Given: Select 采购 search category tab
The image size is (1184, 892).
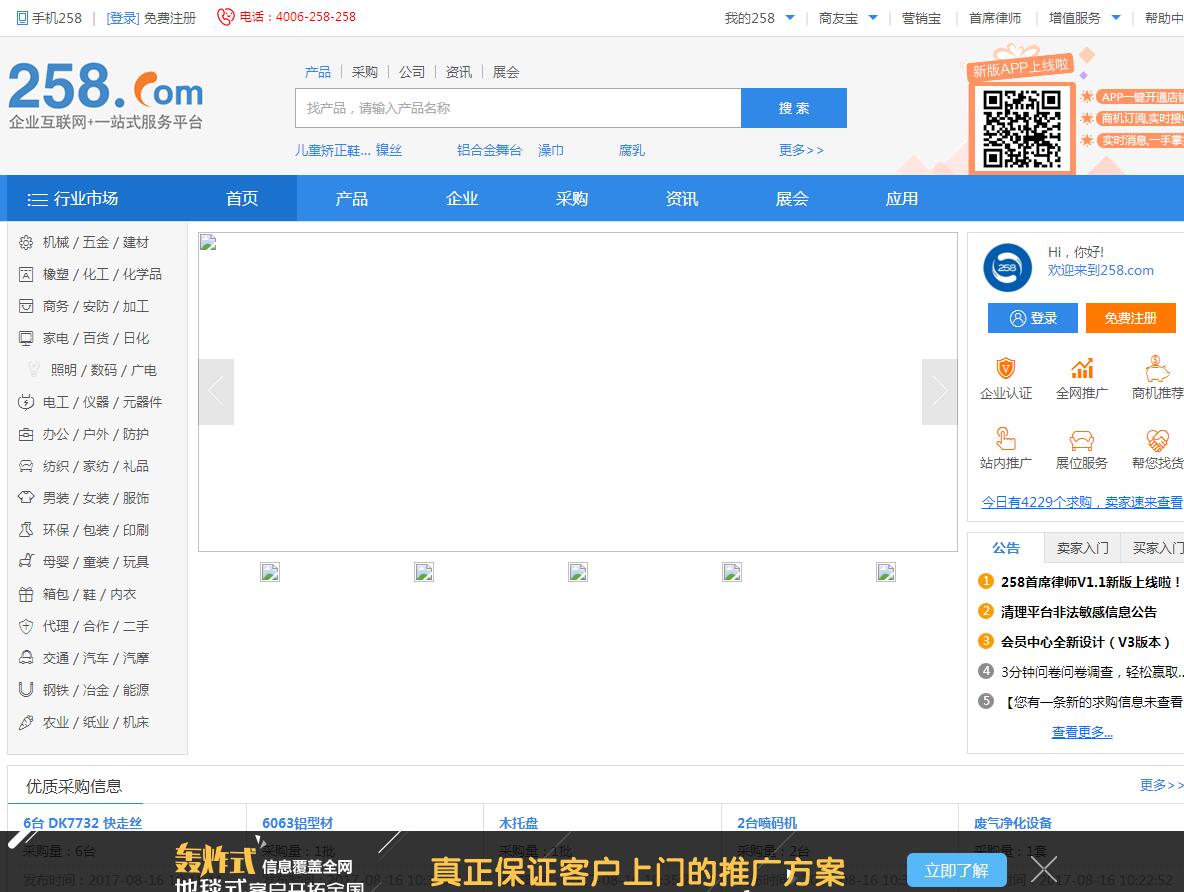Looking at the screenshot, I should tap(365, 72).
